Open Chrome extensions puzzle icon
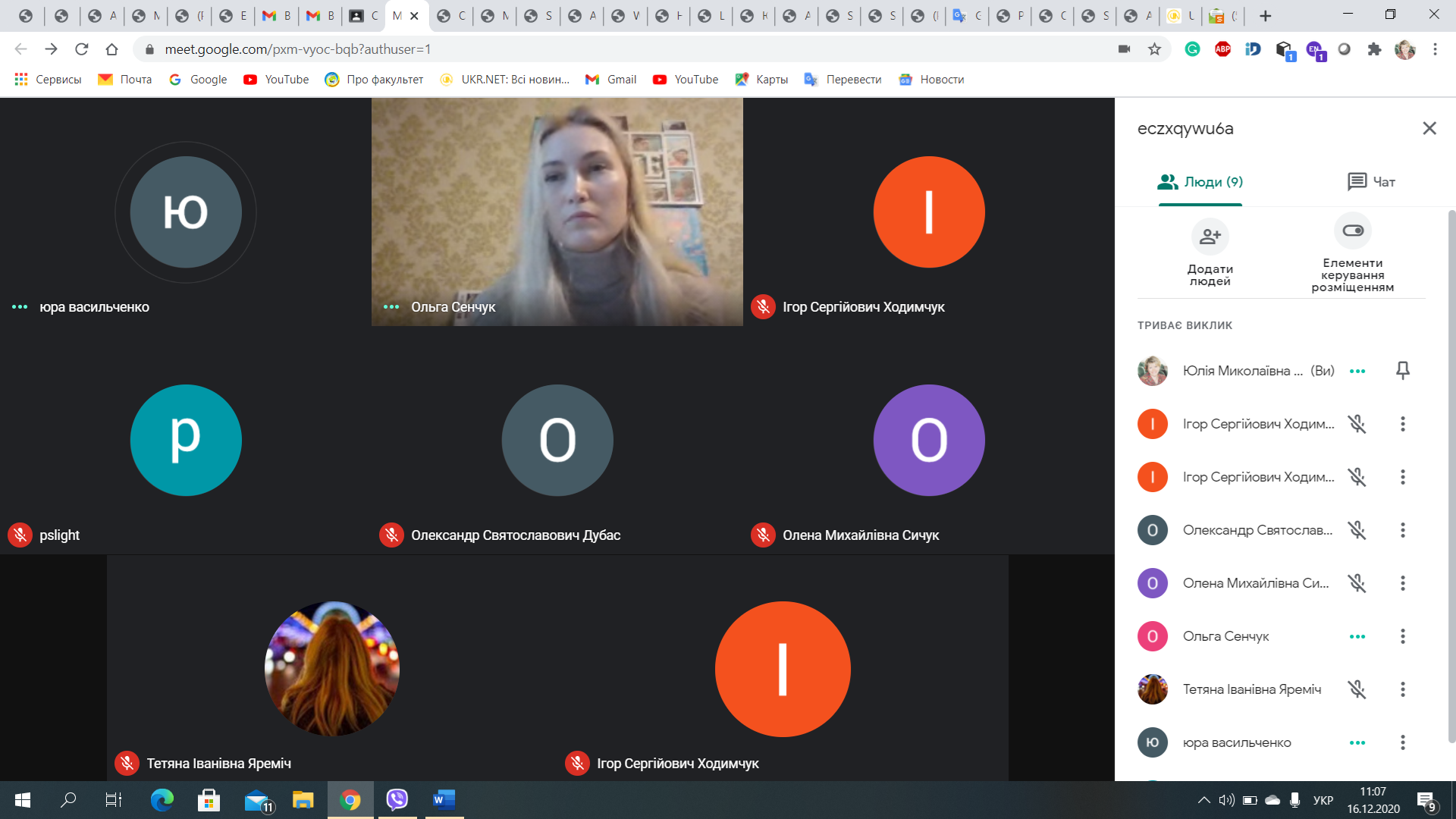 tap(1374, 49)
